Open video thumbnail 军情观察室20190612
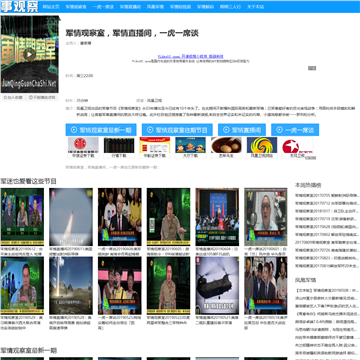 pyautogui.click(x=22, y=217)
